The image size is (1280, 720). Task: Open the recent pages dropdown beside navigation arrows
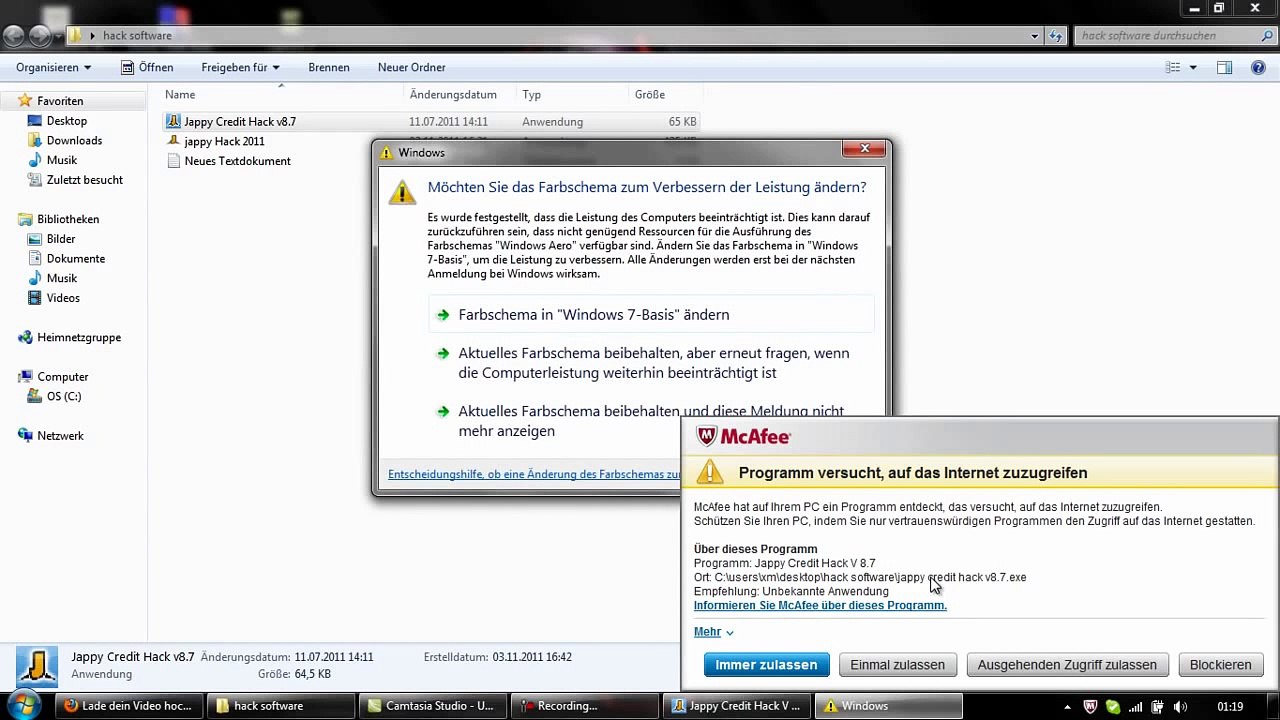58,36
